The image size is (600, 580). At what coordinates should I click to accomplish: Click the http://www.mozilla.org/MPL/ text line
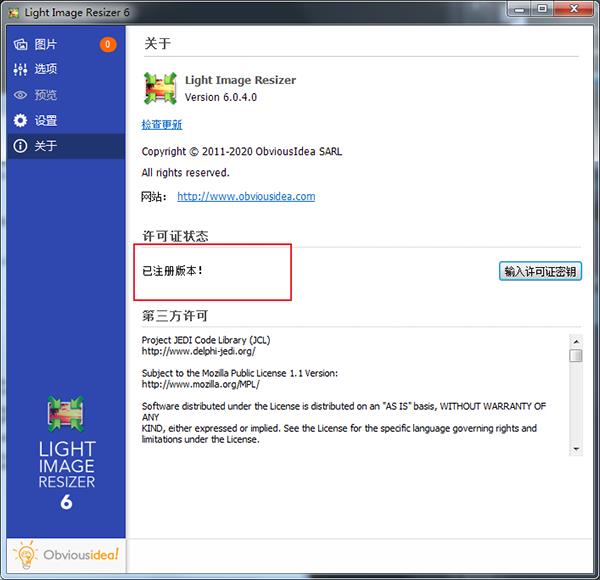click(x=201, y=384)
